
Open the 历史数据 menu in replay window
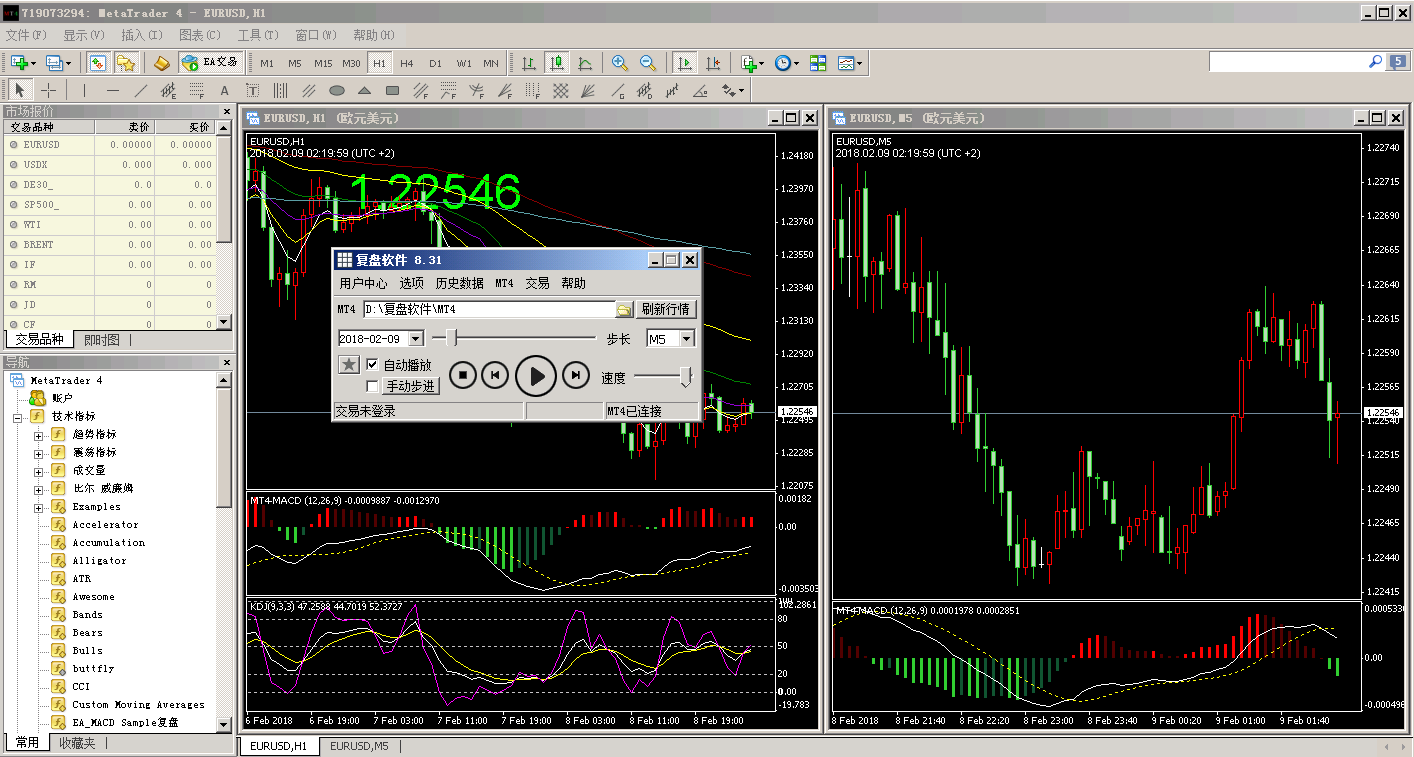(x=459, y=283)
